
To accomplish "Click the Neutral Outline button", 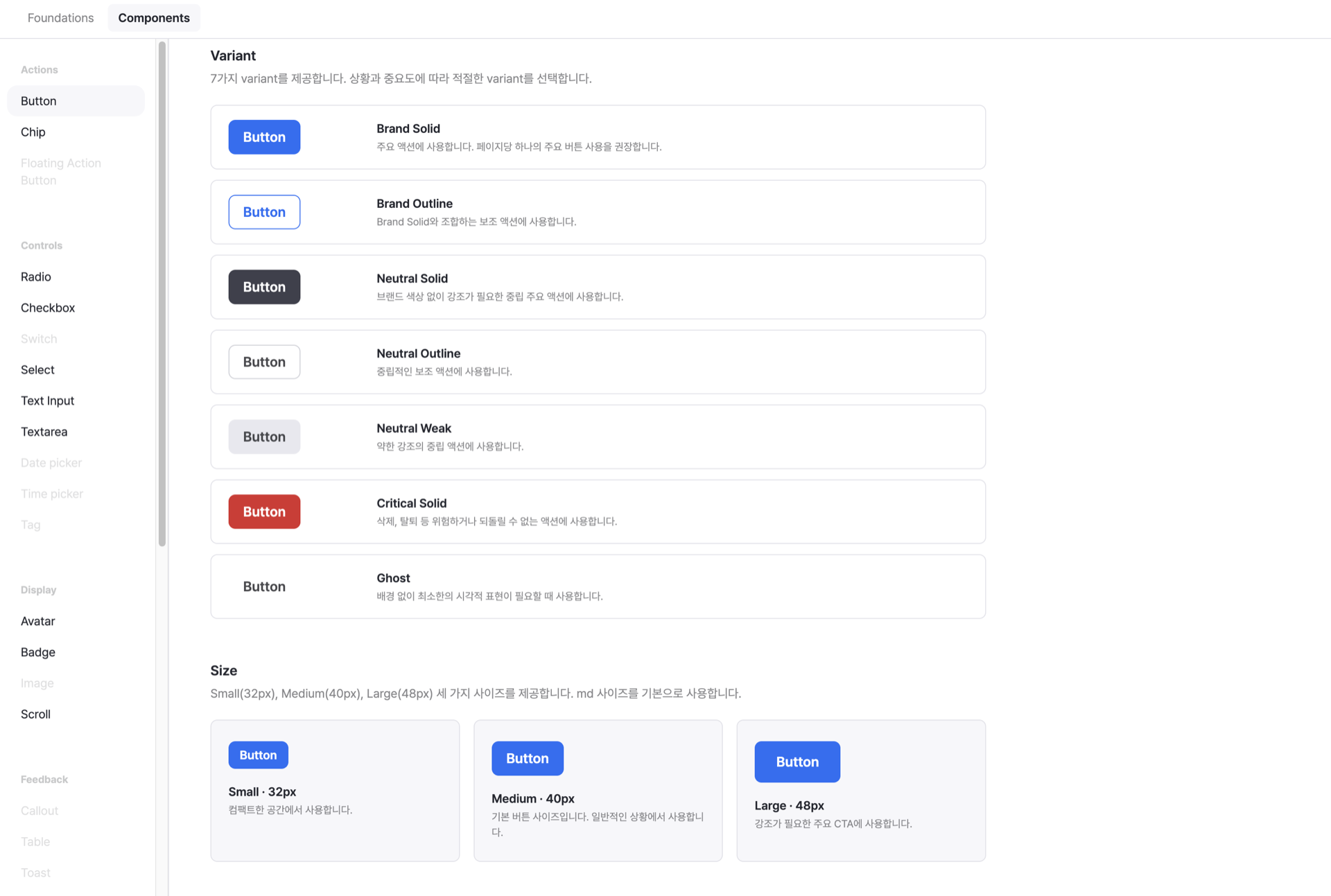I will 264,362.
